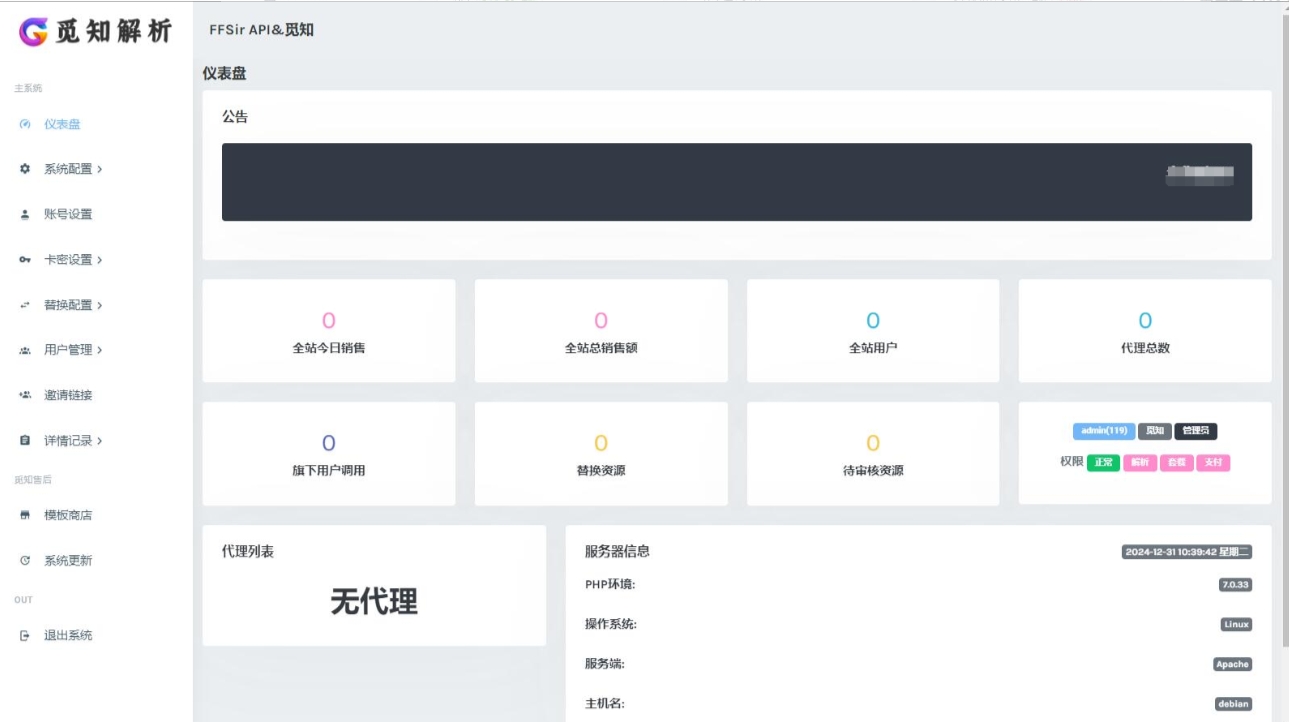1289x722 pixels.
Task: Click the store icon beside 模板商店
Action: 25,516
